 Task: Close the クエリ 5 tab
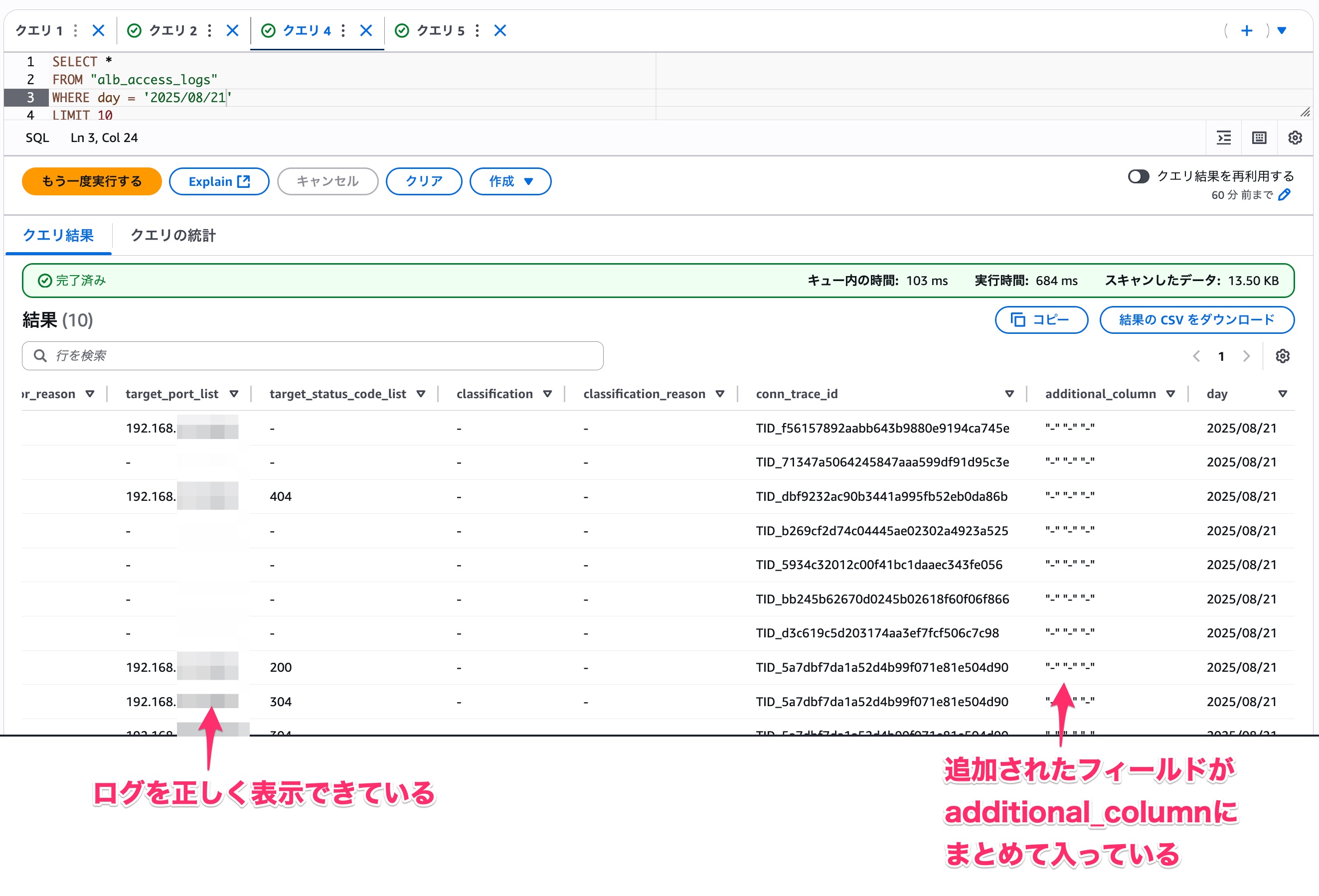(x=500, y=30)
